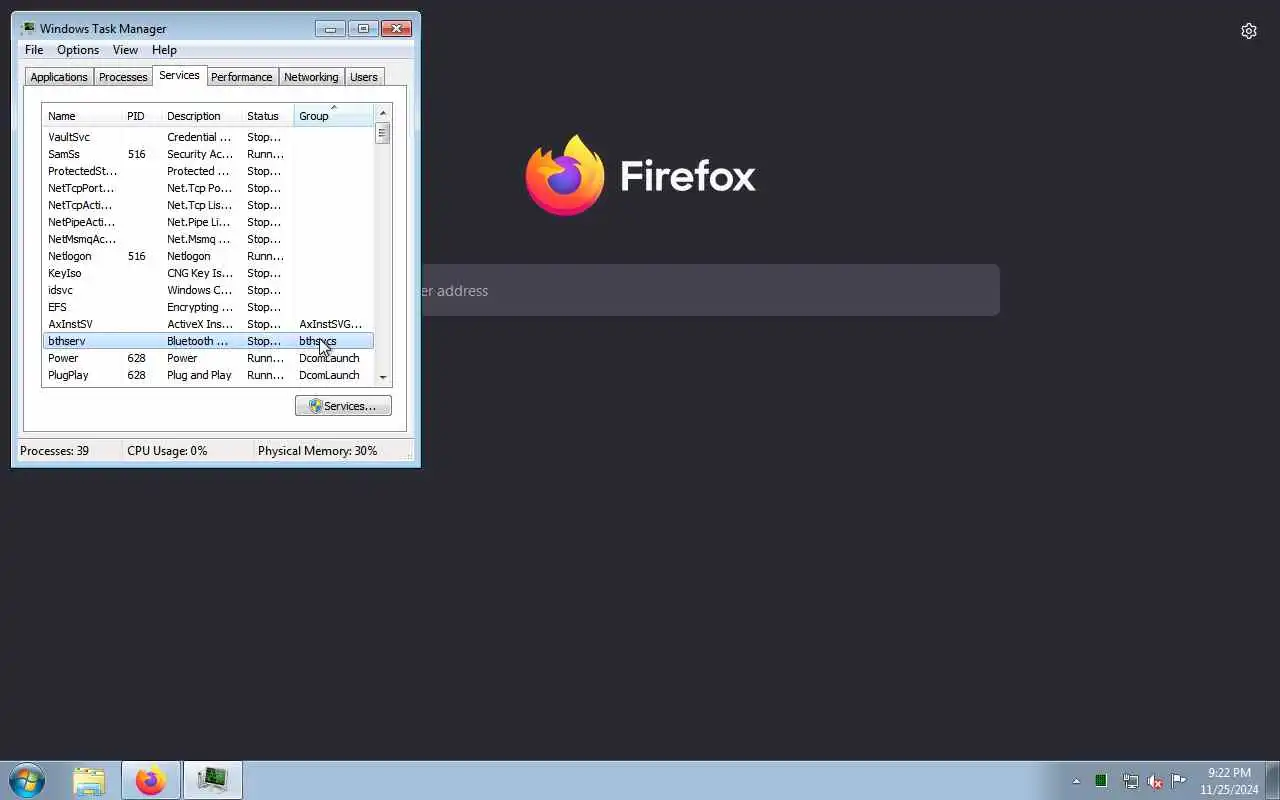1280x800 pixels.
Task: Switch to the Networking tab
Action: 311,77
